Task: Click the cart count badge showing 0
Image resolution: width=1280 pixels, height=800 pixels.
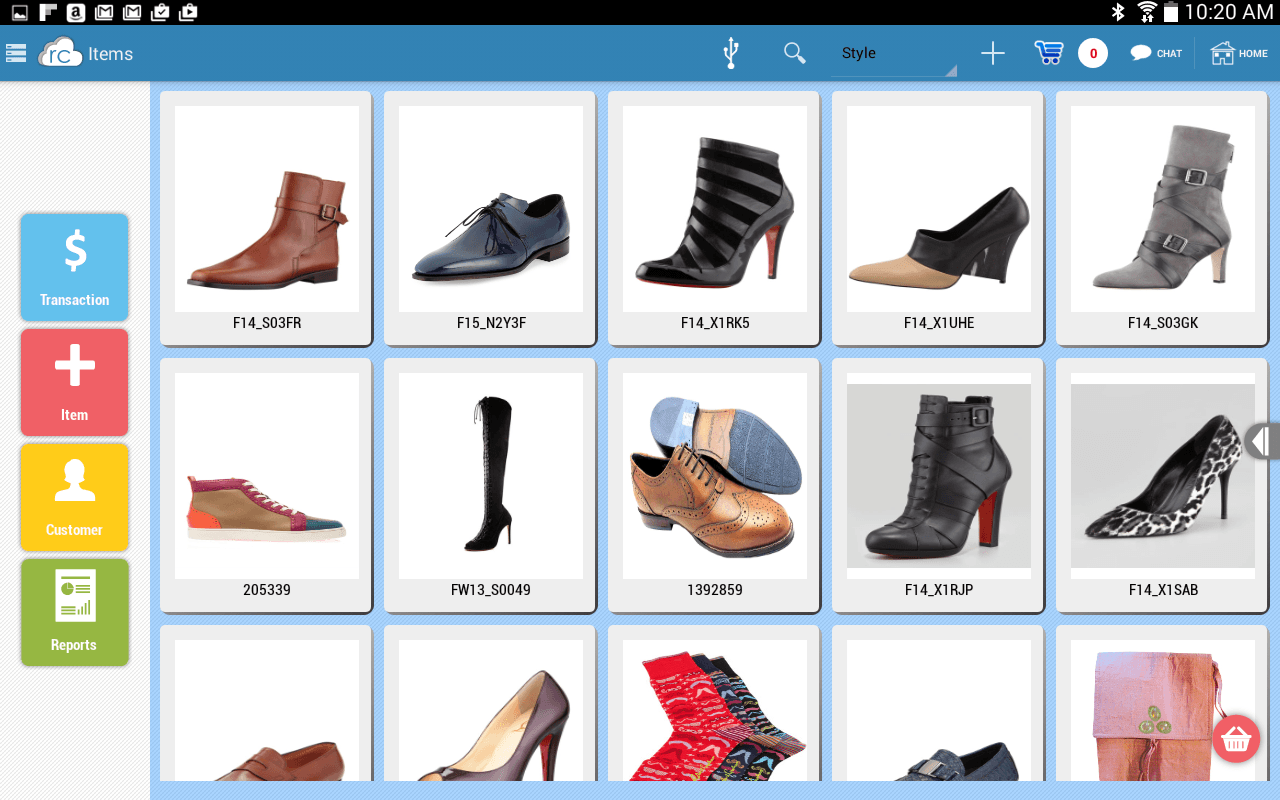Action: coord(1092,53)
